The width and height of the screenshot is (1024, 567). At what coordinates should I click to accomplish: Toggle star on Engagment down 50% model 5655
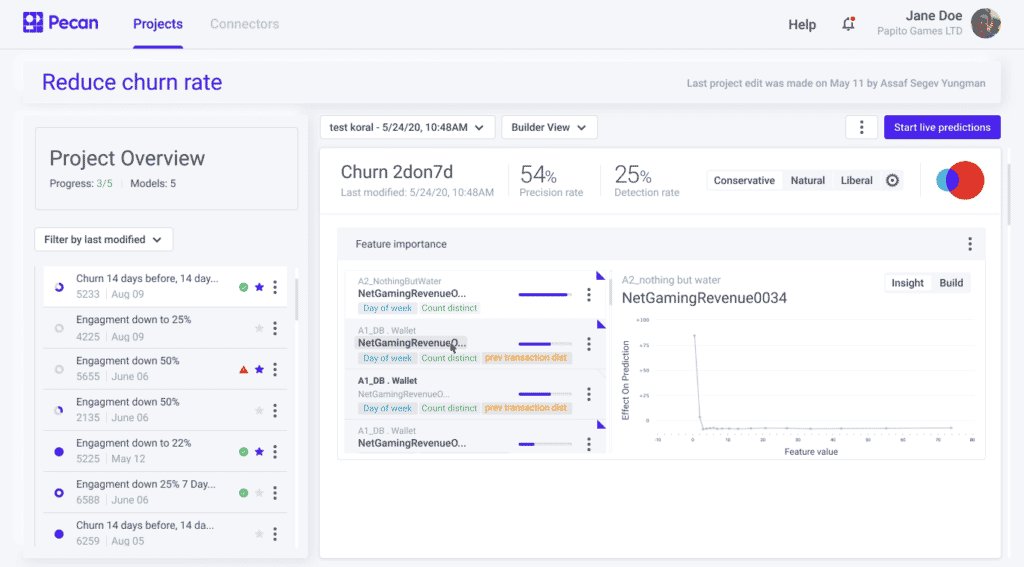click(x=259, y=369)
